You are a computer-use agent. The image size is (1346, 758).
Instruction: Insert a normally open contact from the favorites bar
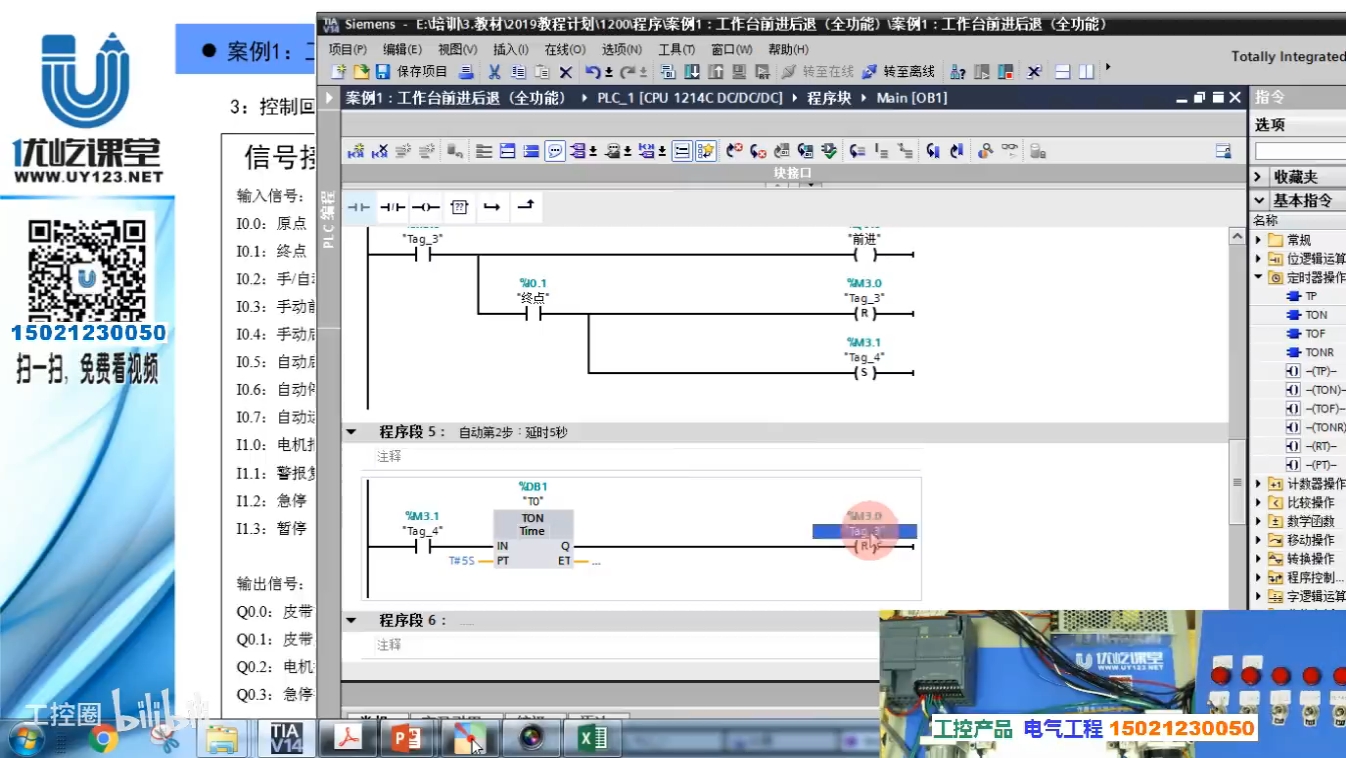click(358, 207)
